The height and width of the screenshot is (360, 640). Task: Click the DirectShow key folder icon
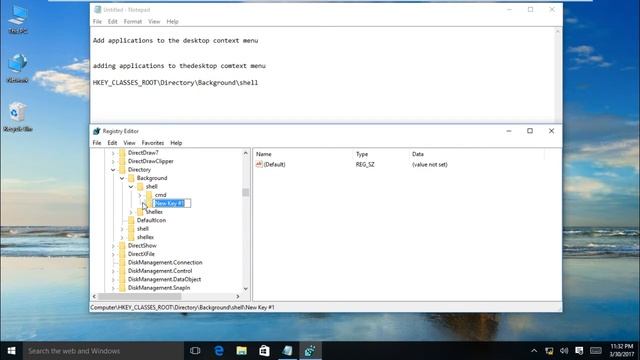[x=122, y=245]
